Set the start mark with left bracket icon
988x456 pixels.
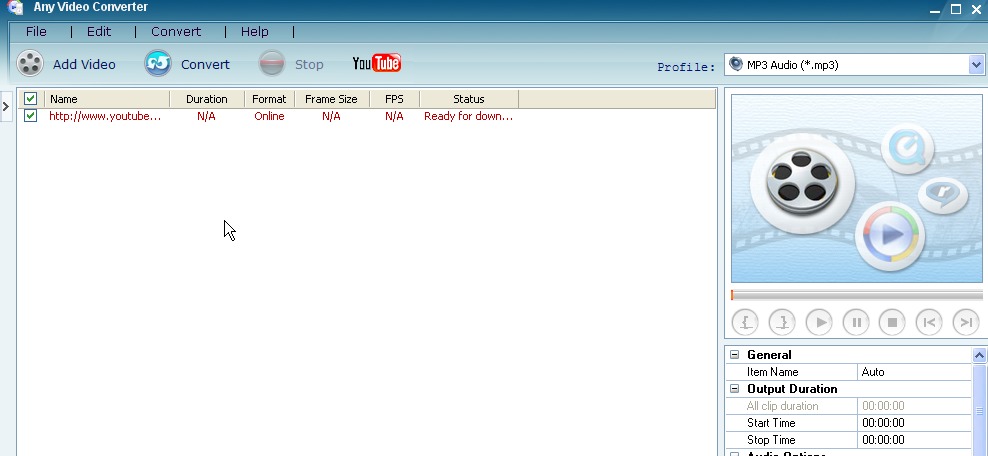click(x=745, y=322)
